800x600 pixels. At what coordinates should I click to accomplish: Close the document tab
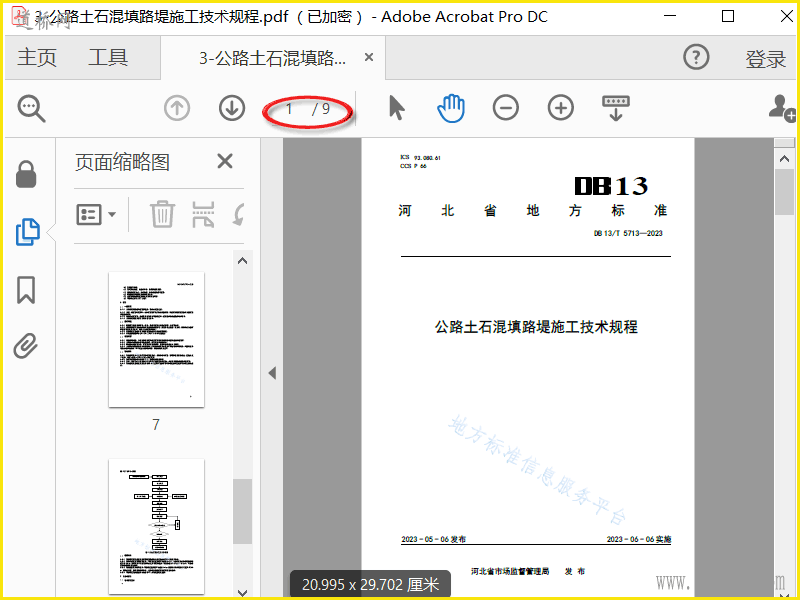coord(369,57)
